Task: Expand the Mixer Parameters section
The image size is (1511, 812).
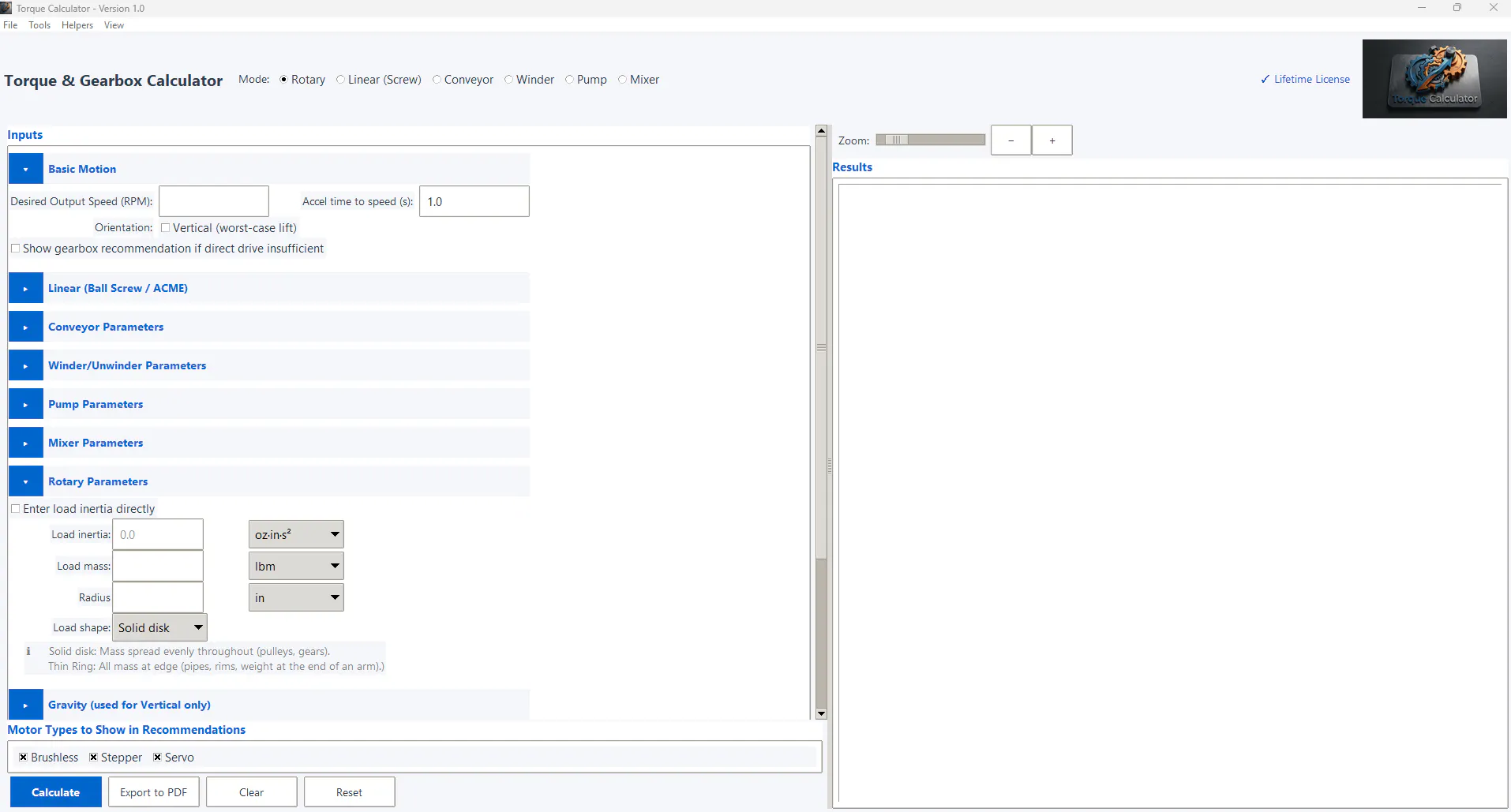Action: [x=26, y=443]
